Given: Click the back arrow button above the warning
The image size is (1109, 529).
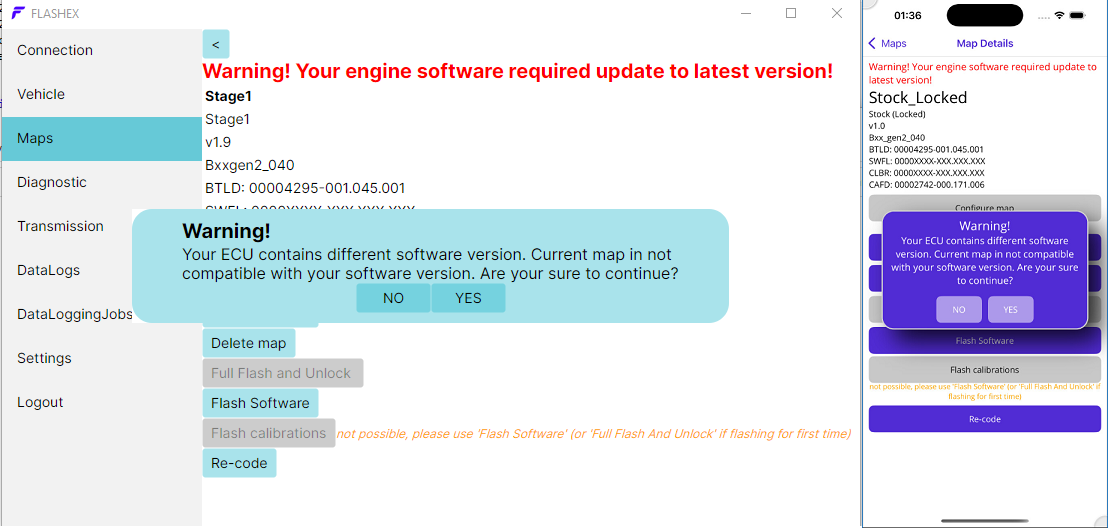Looking at the screenshot, I should coord(215,44).
